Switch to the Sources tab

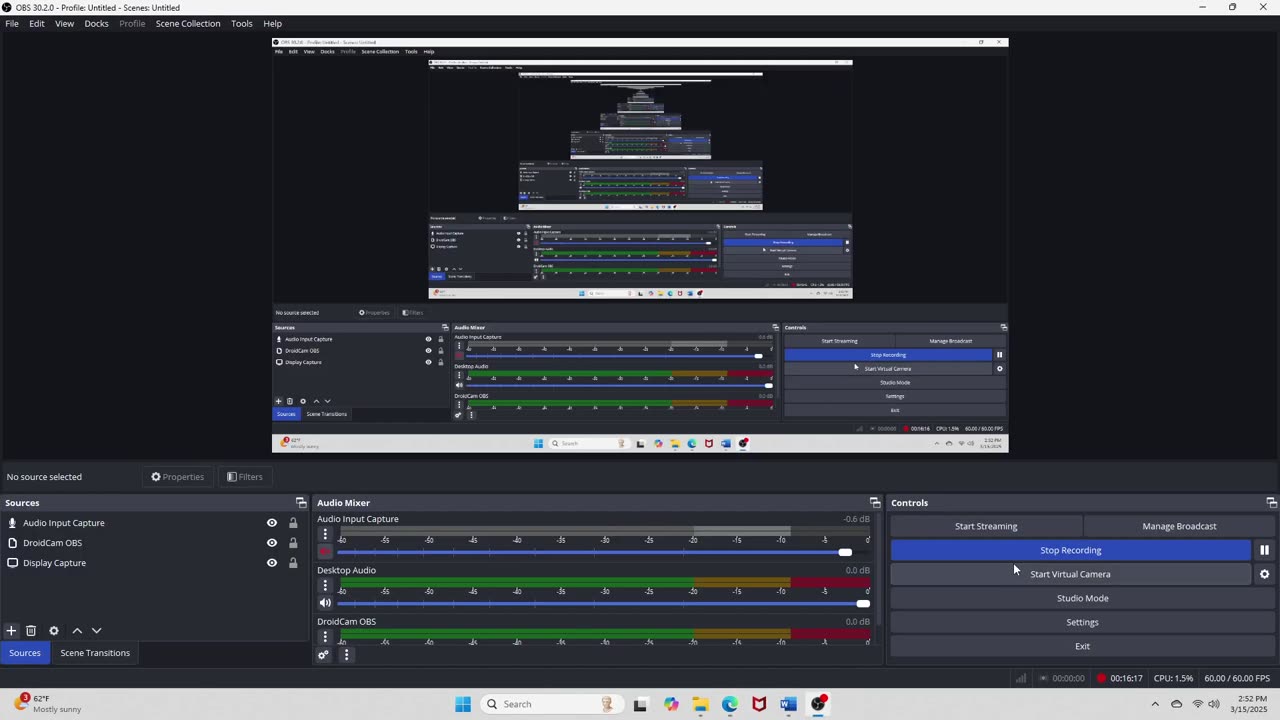pos(25,653)
